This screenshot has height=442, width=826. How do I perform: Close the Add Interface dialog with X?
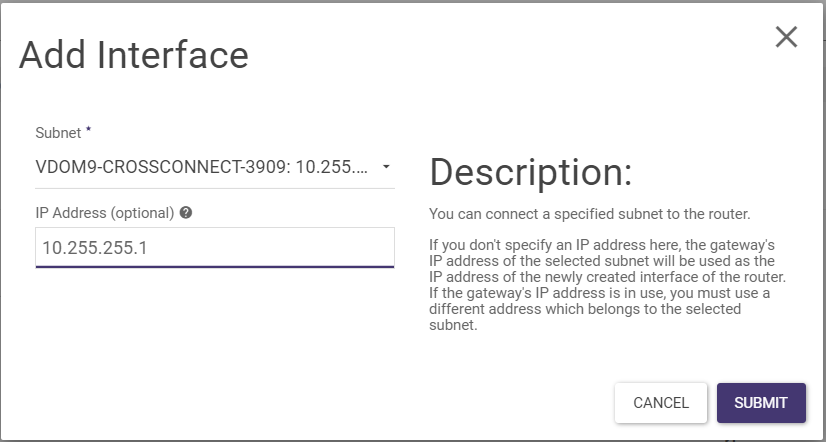click(786, 38)
